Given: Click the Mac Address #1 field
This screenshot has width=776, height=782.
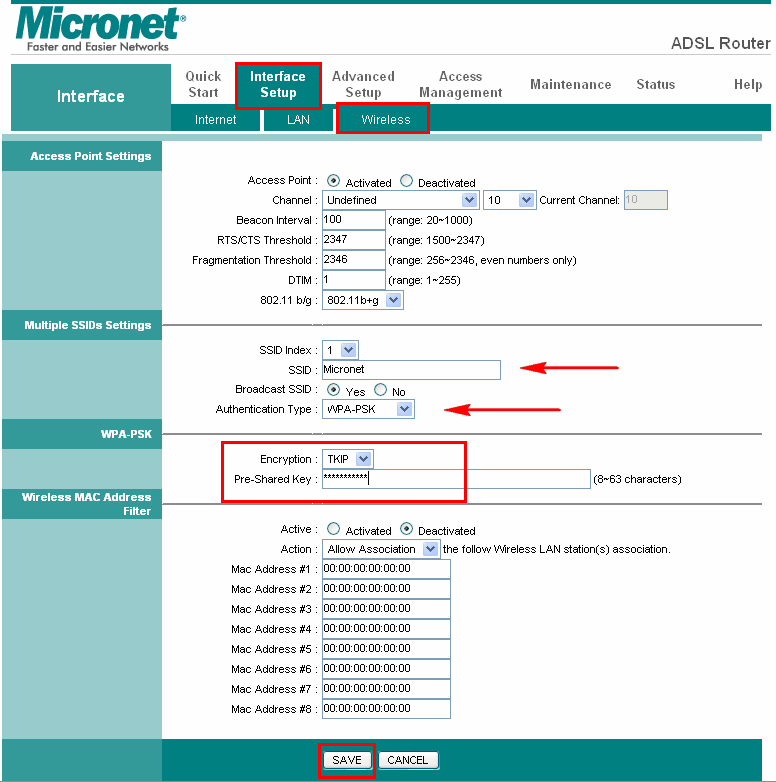Looking at the screenshot, I should point(386,569).
